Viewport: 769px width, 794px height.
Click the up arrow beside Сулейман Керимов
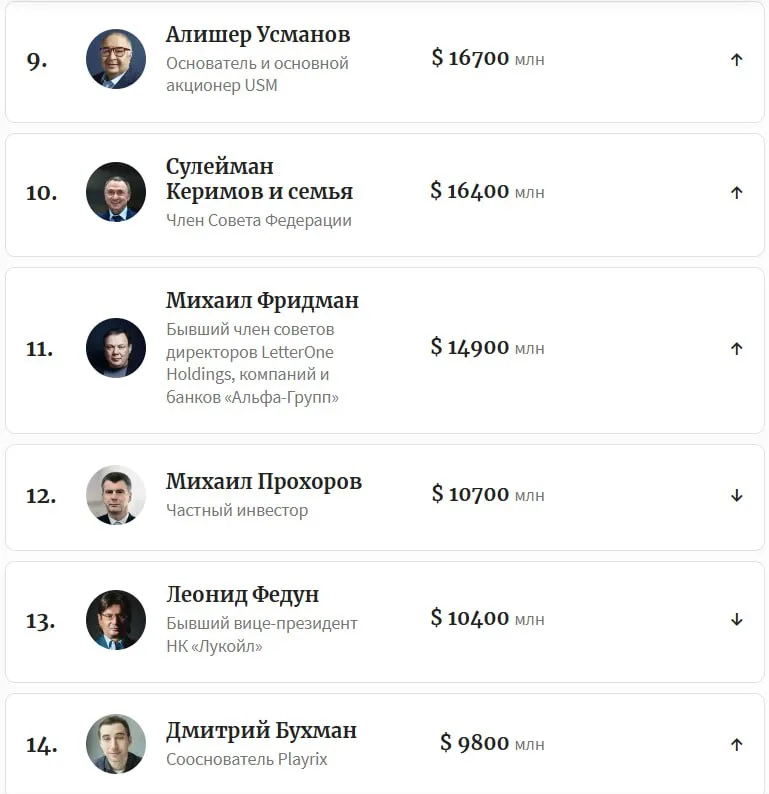(x=736, y=193)
